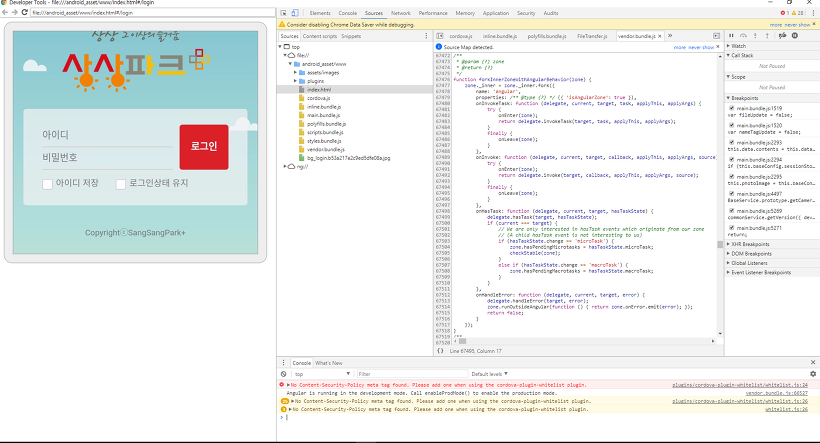Switch to the Network panel tab
The height and width of the screenshot is (443, 820).
click(x=401, y=13)
